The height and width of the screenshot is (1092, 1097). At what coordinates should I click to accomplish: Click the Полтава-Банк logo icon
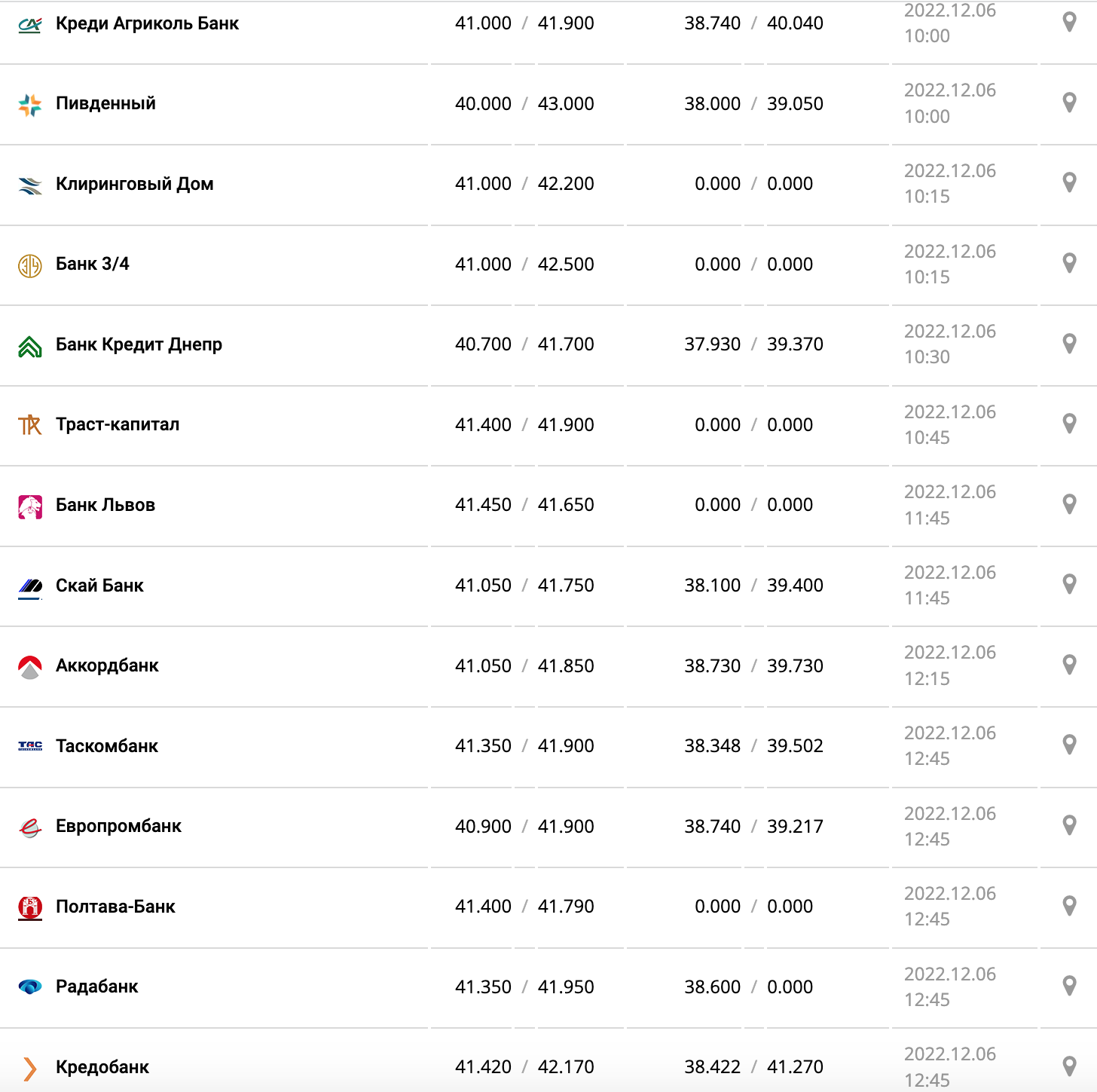(x=30, y=907)
